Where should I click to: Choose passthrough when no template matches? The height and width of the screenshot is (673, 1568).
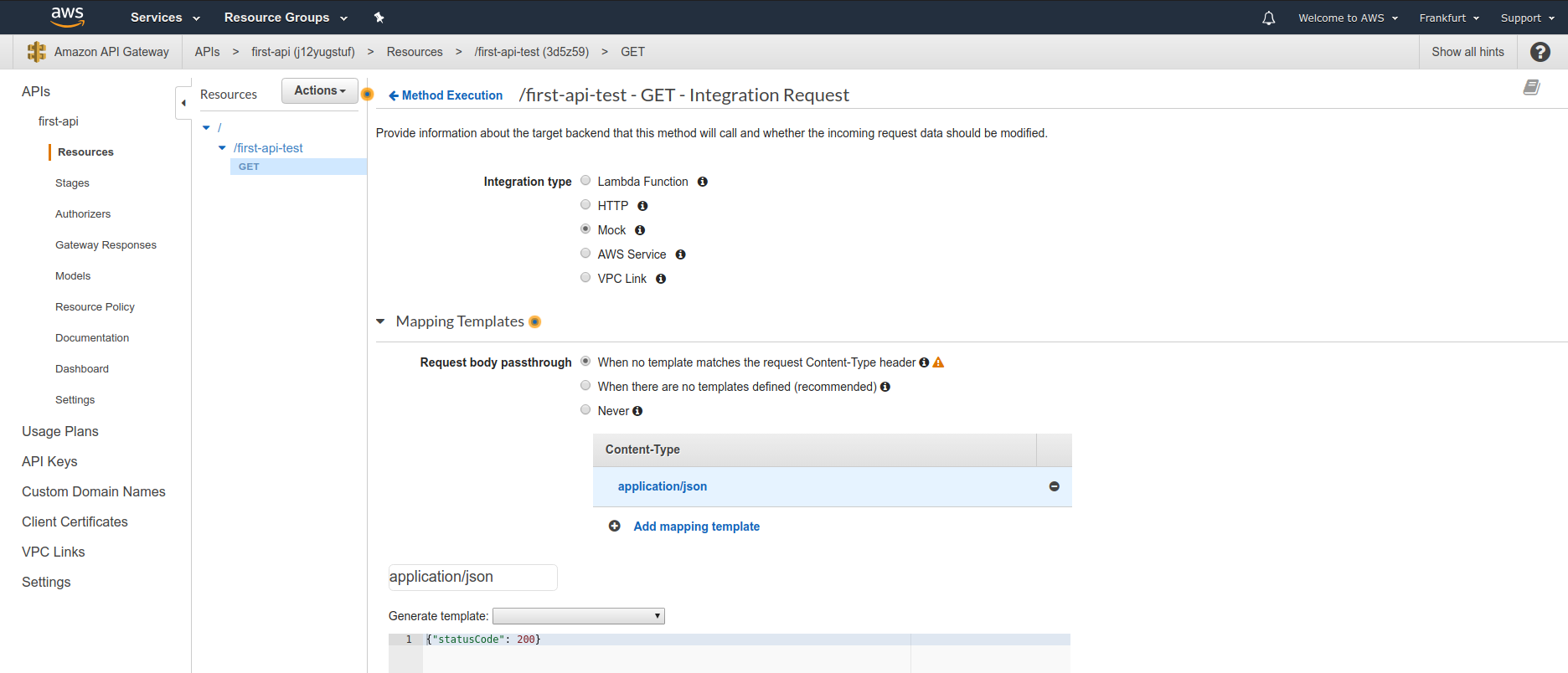pyautogui.click(x=585, y=361)
